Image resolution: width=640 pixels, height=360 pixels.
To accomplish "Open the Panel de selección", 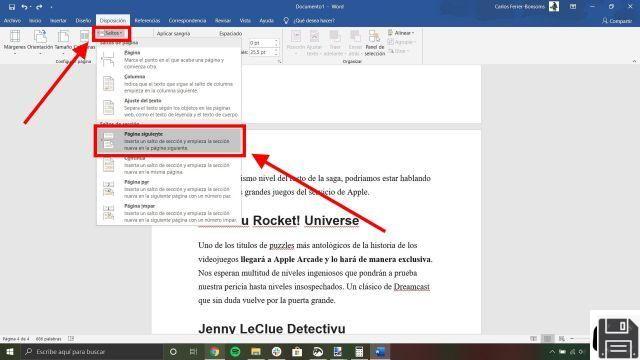I will (x=374, y=42).
